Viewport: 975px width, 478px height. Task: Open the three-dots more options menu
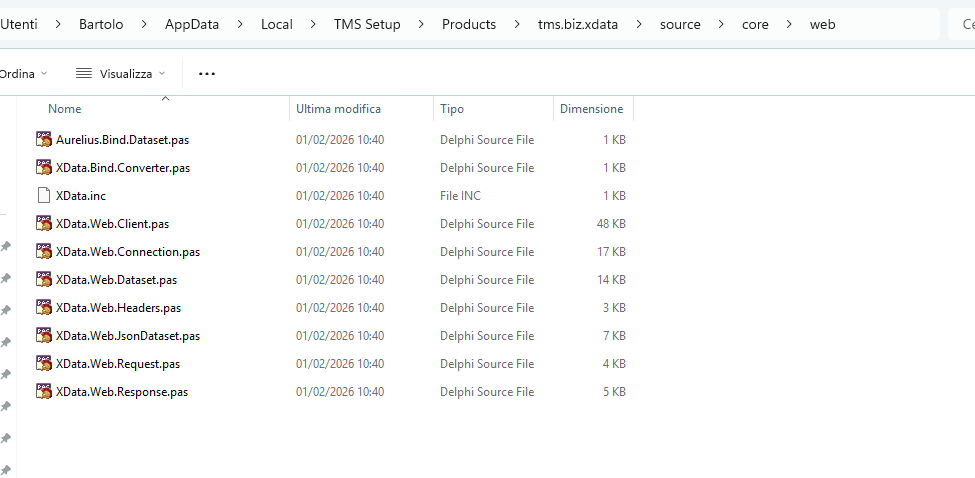pyautogui.click(x=207, y=74)
